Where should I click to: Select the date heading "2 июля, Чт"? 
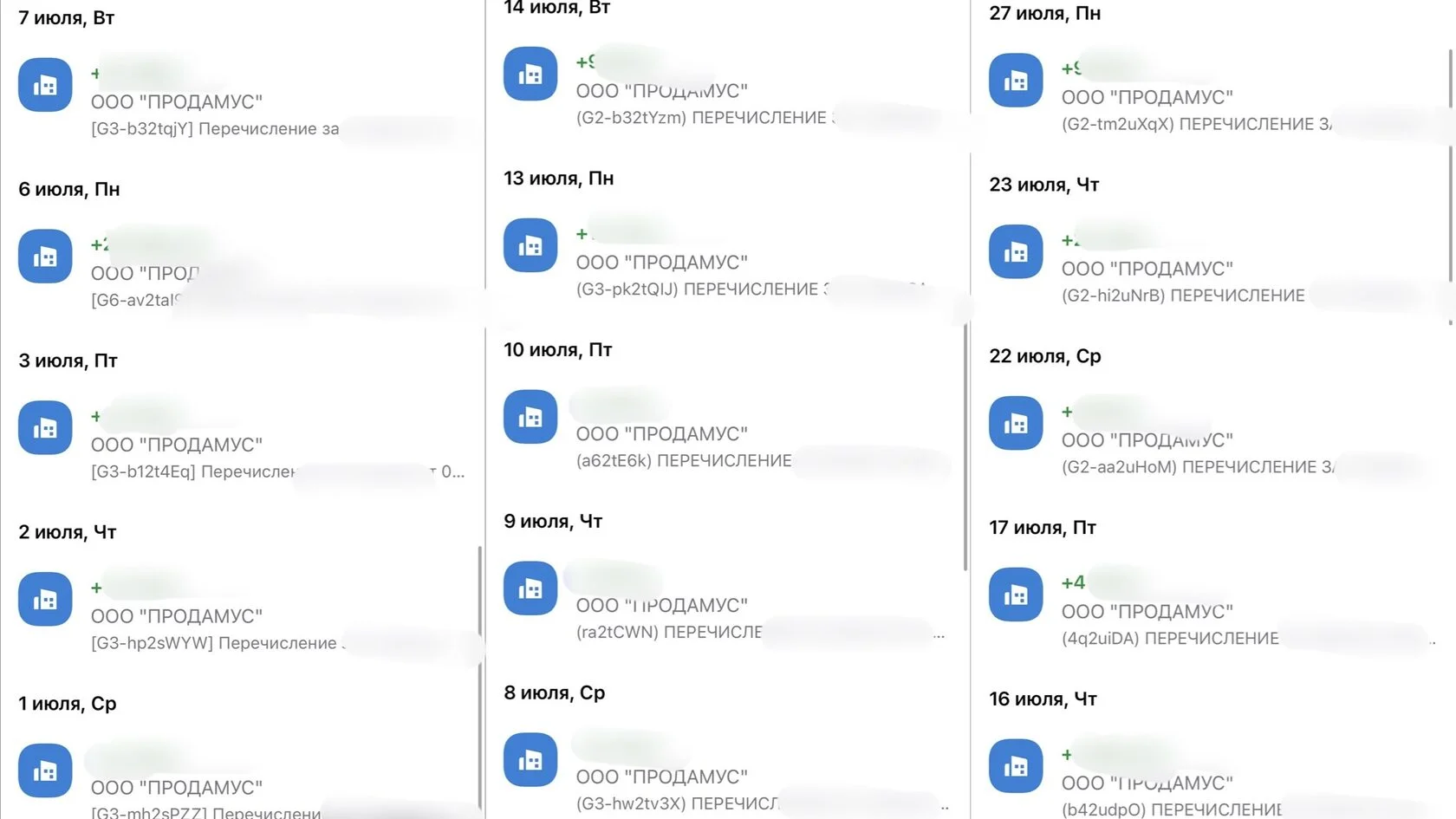coord(68,532)
